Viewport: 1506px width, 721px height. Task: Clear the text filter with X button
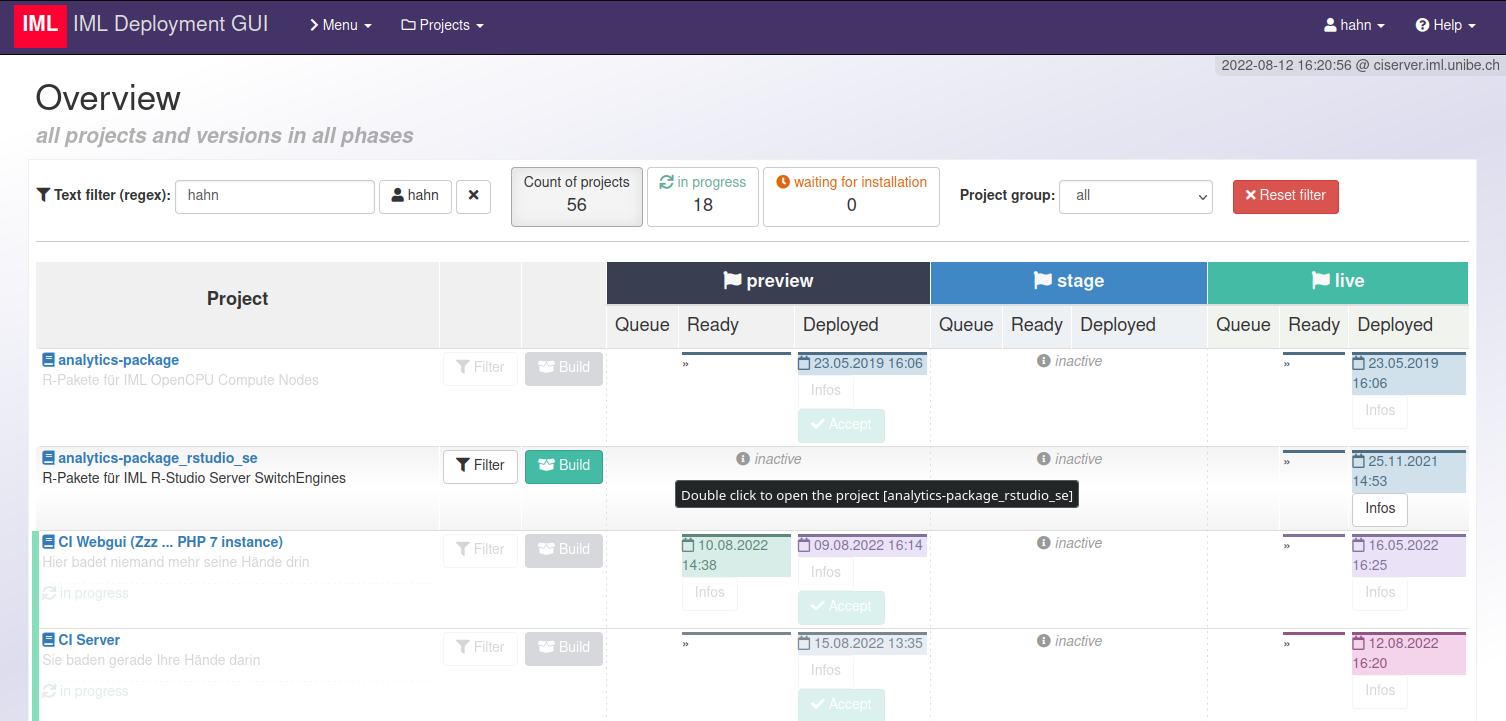[473, 196]
